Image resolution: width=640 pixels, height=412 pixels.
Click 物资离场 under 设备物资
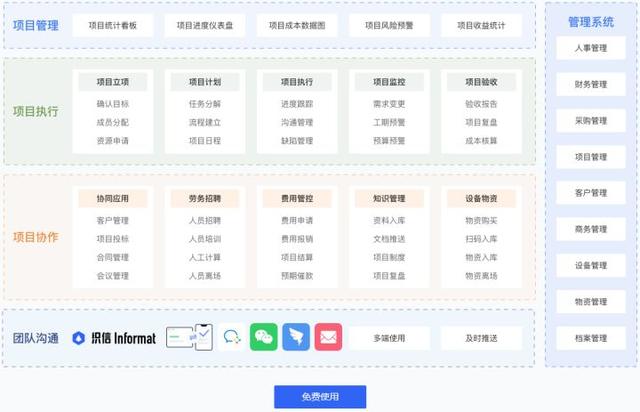(481, 276)
